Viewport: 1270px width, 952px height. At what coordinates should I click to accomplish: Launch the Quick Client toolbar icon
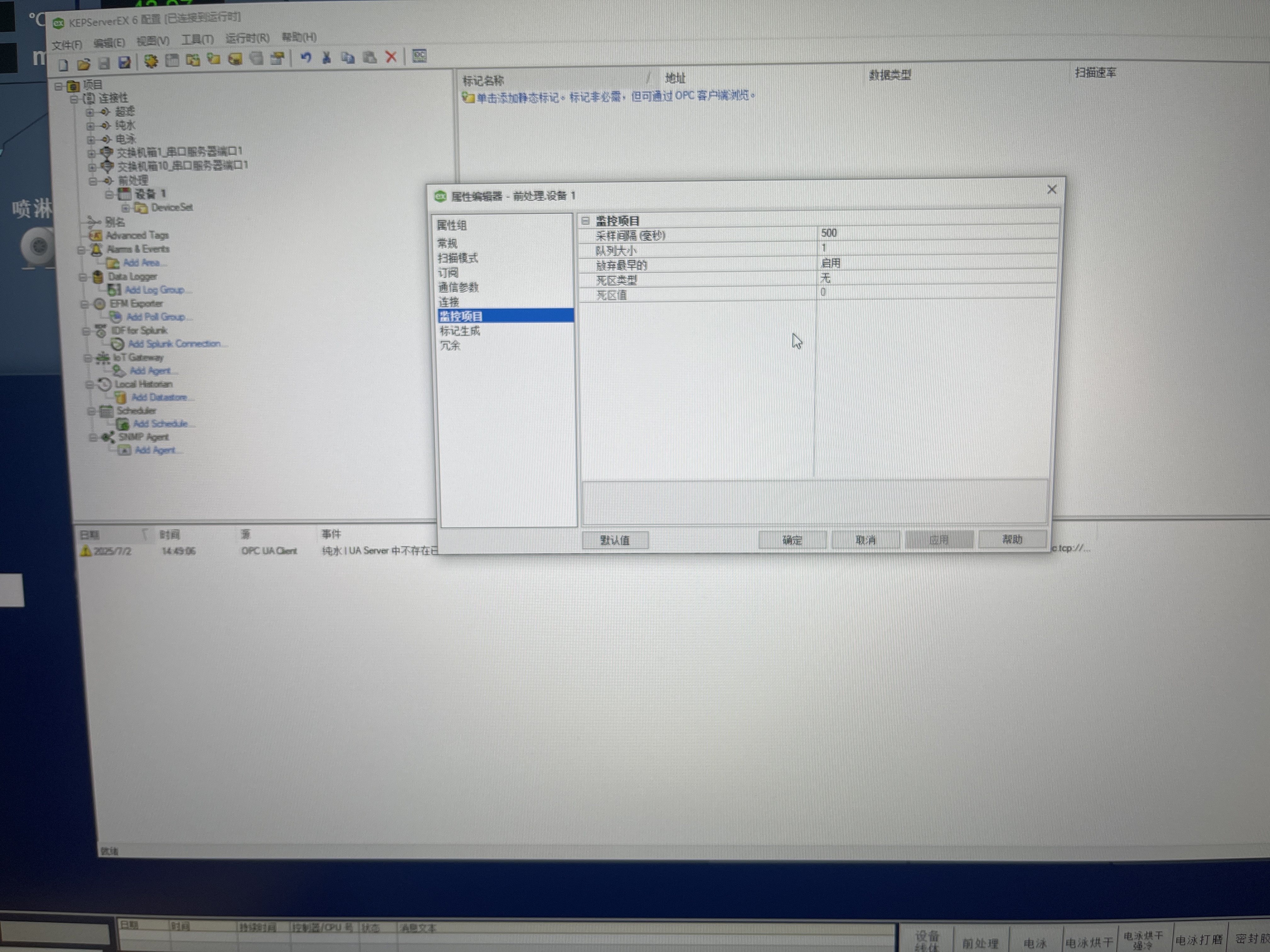coord(420,56)
